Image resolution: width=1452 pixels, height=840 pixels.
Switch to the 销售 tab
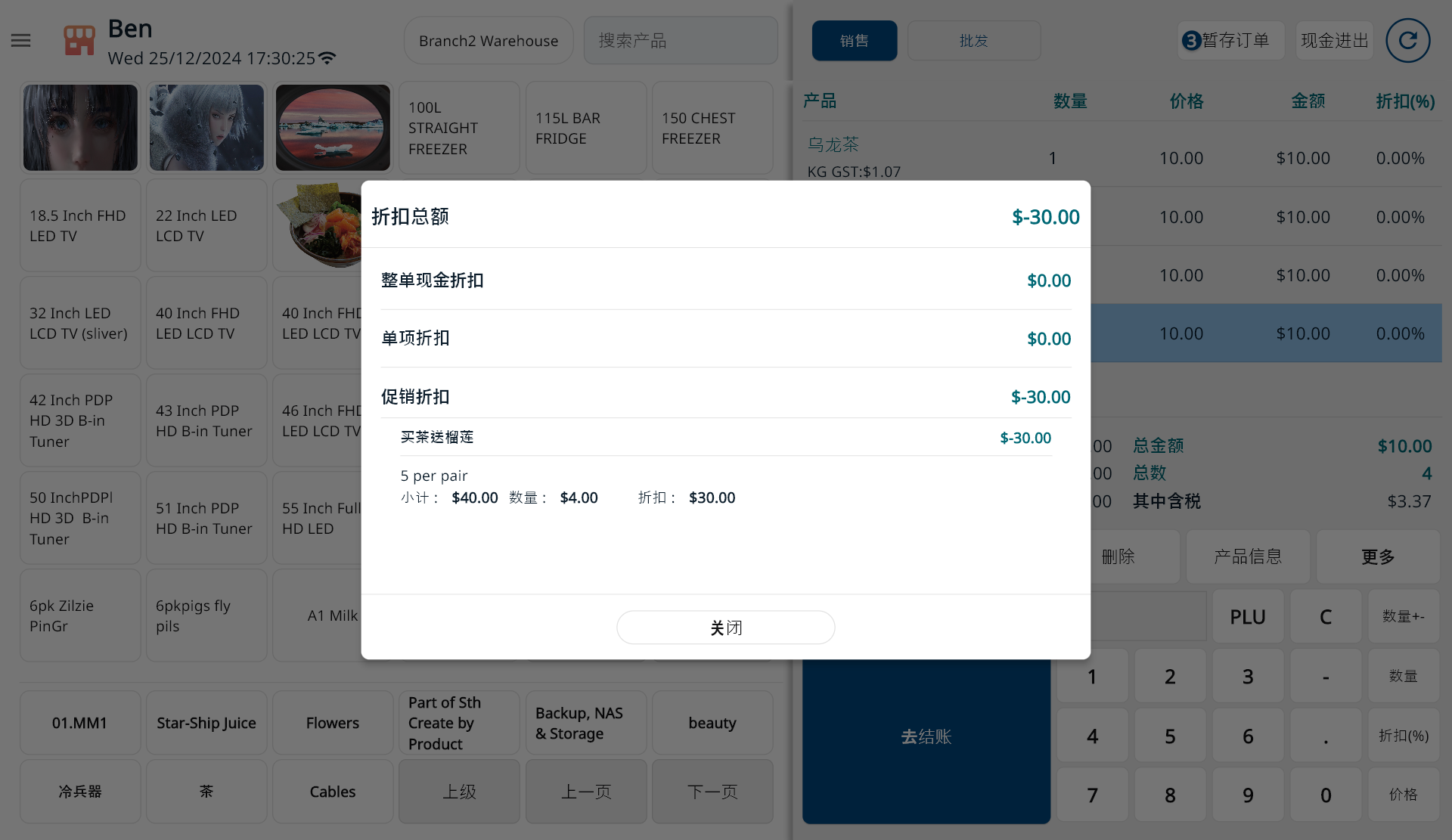tap(855, 41)
